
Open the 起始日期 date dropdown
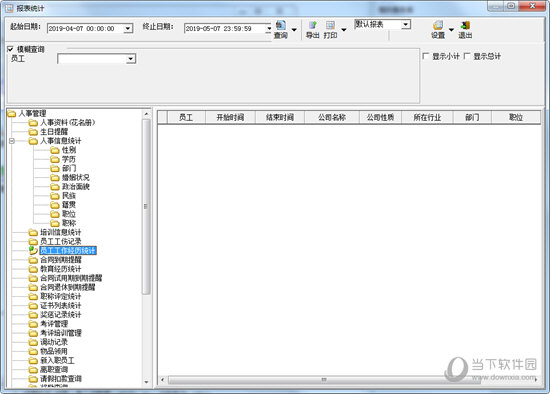[128, 28]
